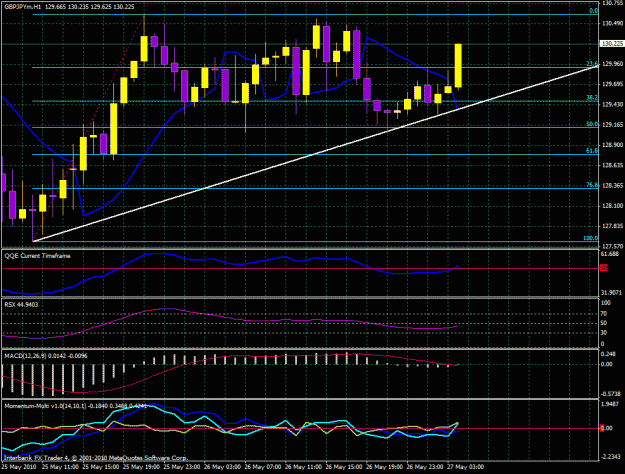This screenshot has width=625, height=474.
Task: Click the 61.688 value on QQE scale
Action: [x=610, y=254]
